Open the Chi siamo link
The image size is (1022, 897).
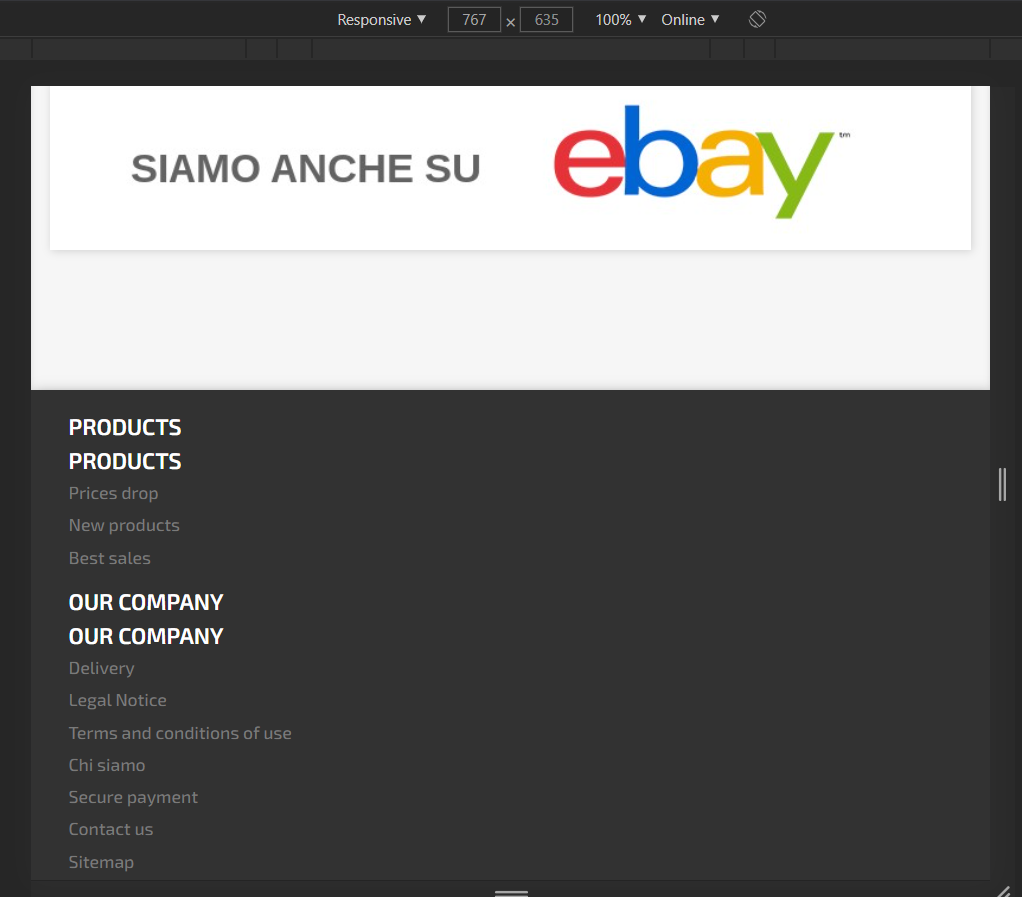tap(107, 765)
